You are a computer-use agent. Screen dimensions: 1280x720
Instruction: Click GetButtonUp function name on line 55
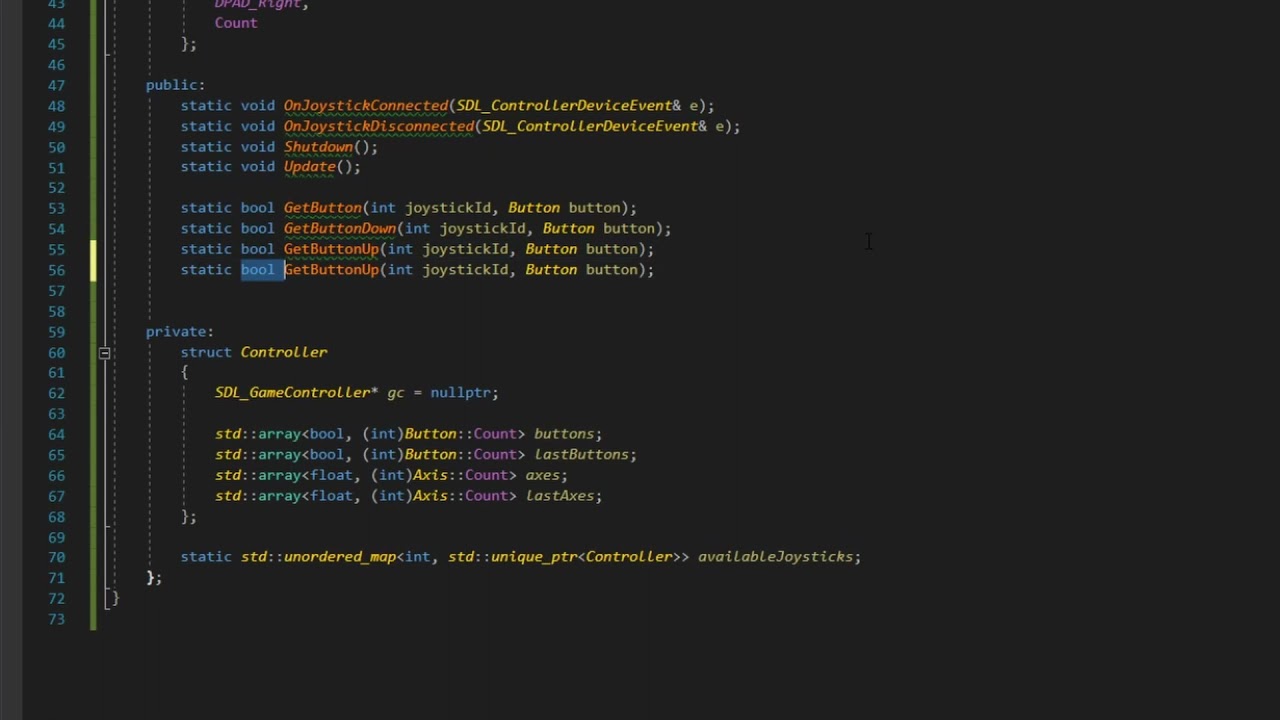[331, 249]
